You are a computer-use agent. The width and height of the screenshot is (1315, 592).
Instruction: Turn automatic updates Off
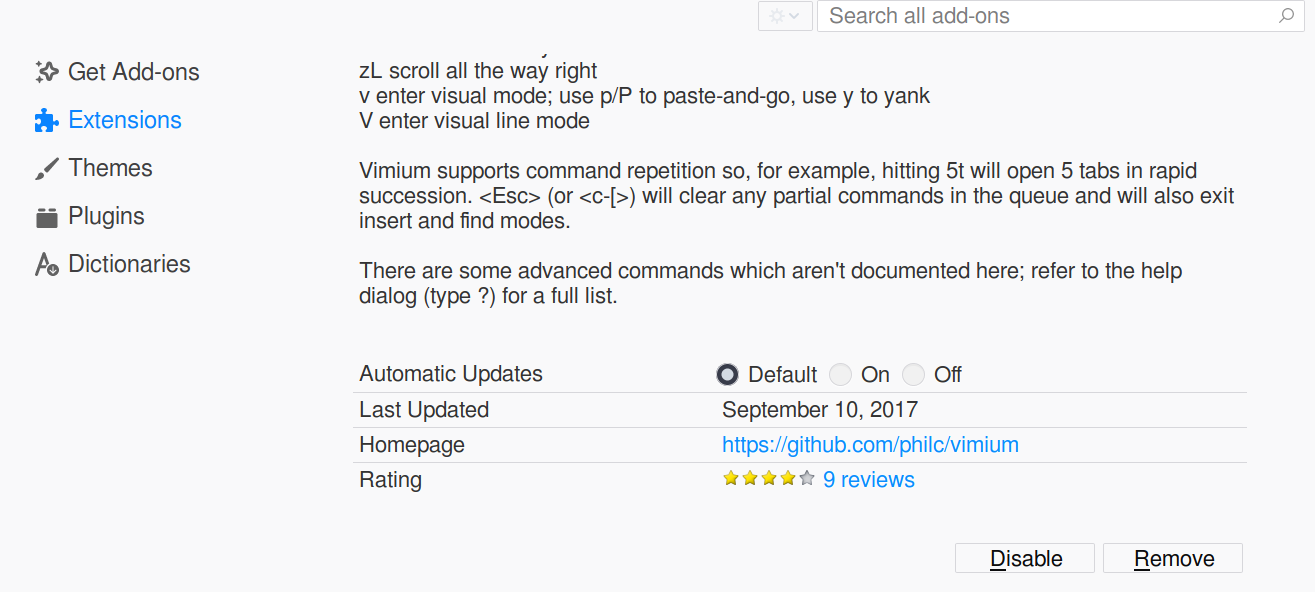(913, 374)
